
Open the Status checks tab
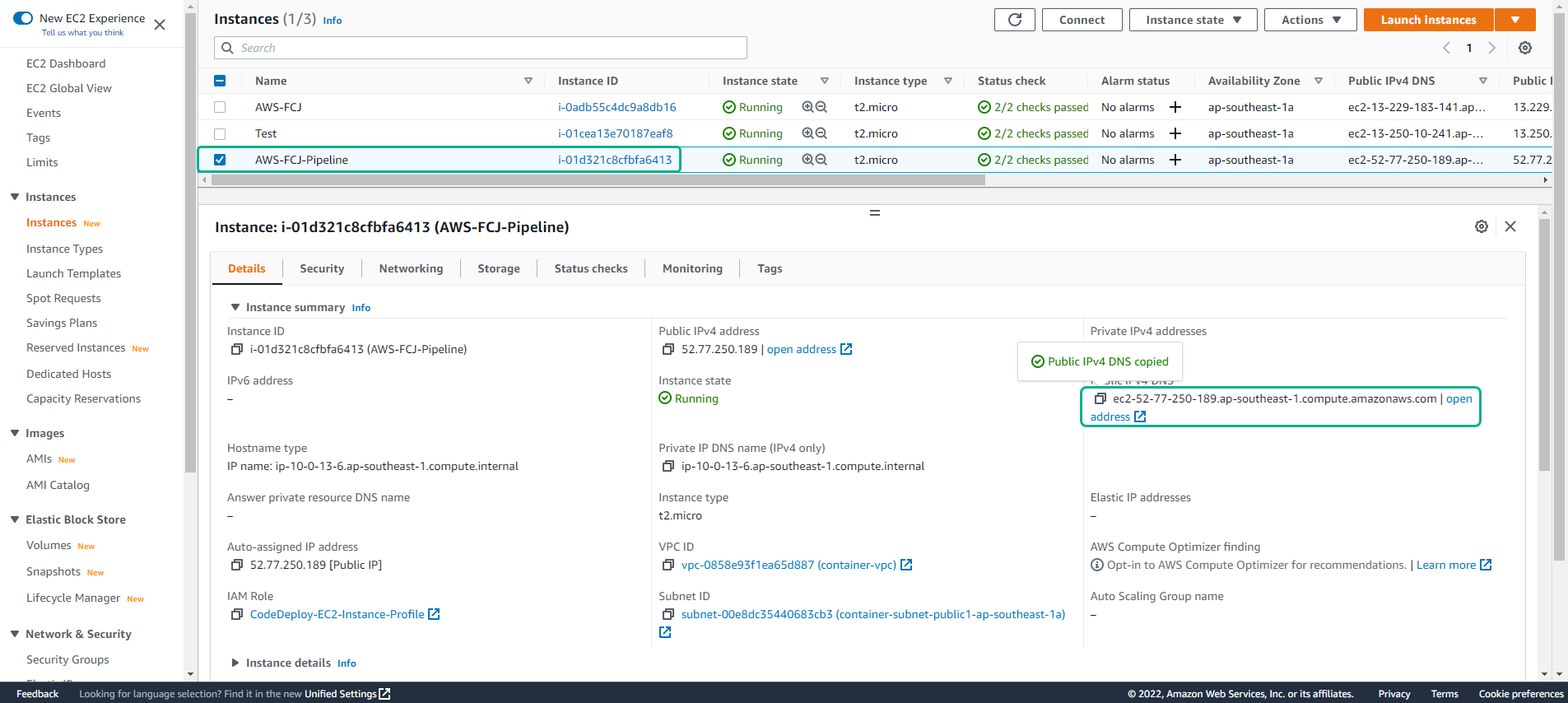point(591,268)
